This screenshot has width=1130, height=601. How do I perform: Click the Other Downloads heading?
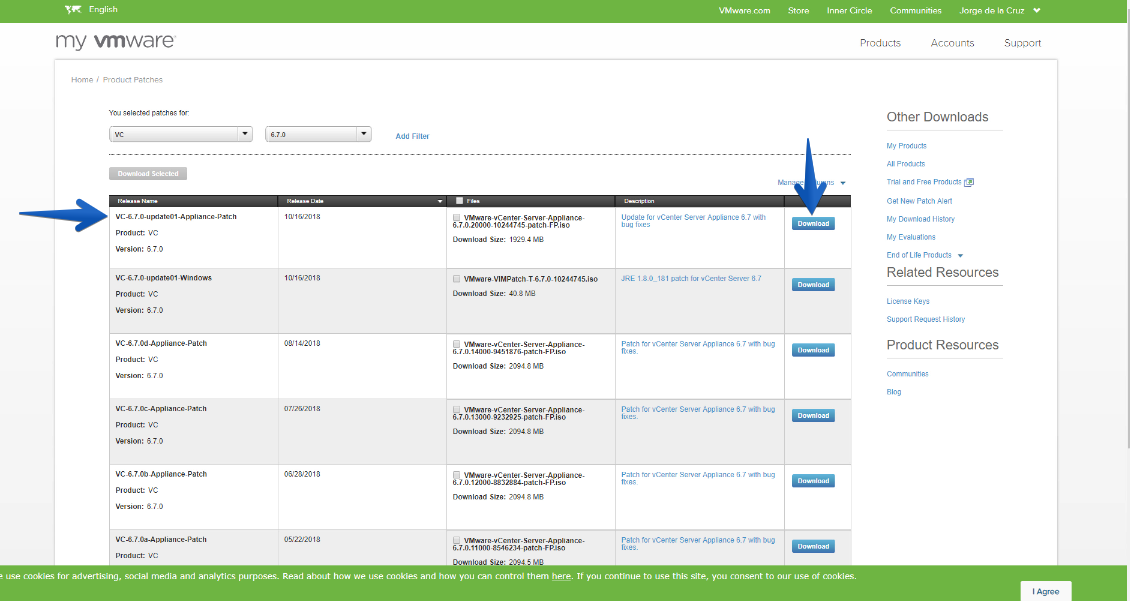point(937,117)
